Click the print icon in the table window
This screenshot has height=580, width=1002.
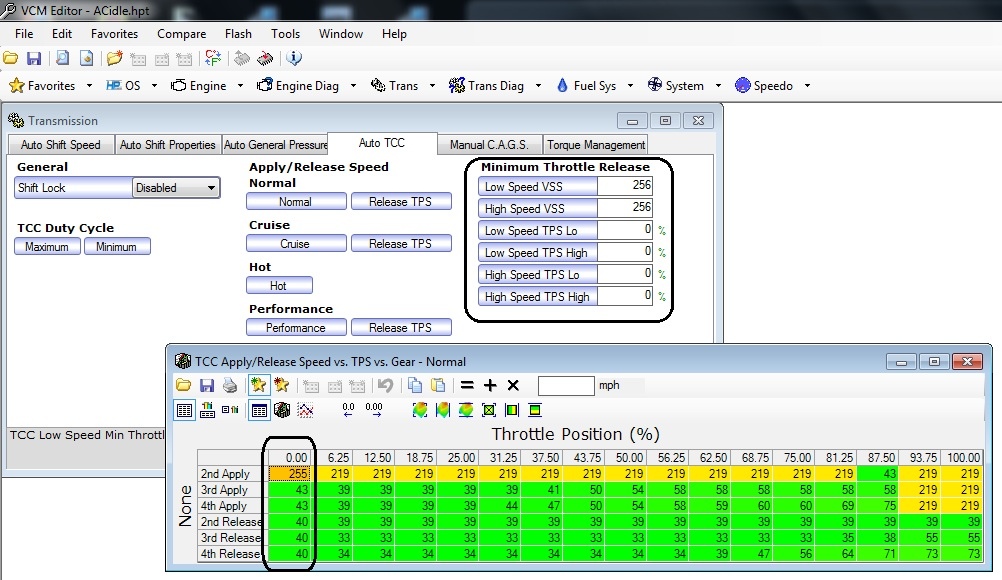pos(230,385)
